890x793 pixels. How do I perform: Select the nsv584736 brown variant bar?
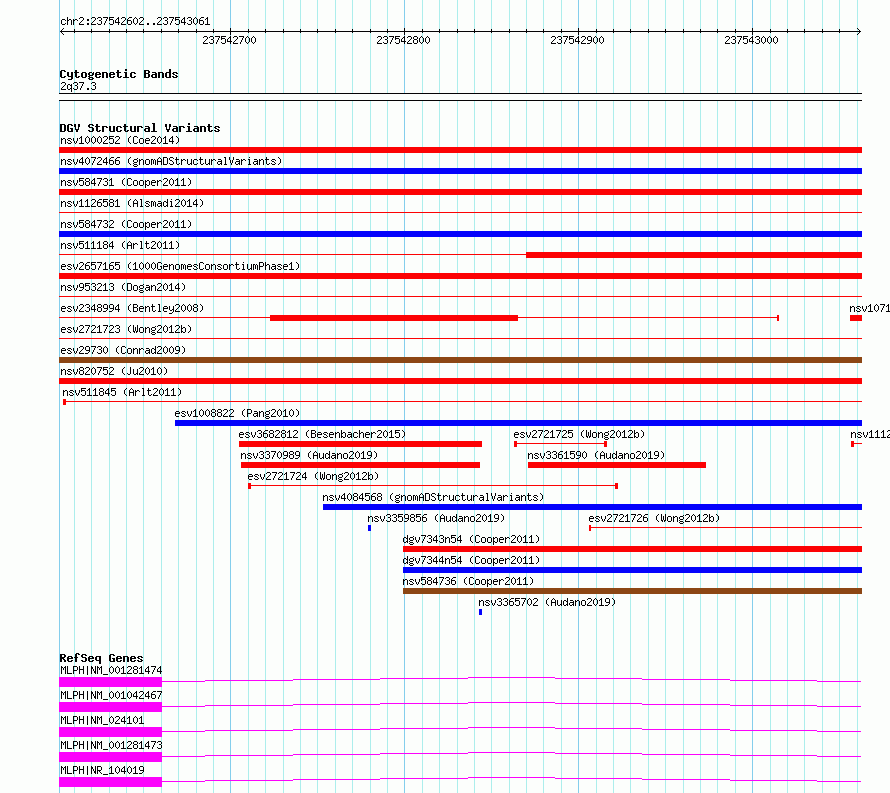pyautogui.click(x=632, y=591)
